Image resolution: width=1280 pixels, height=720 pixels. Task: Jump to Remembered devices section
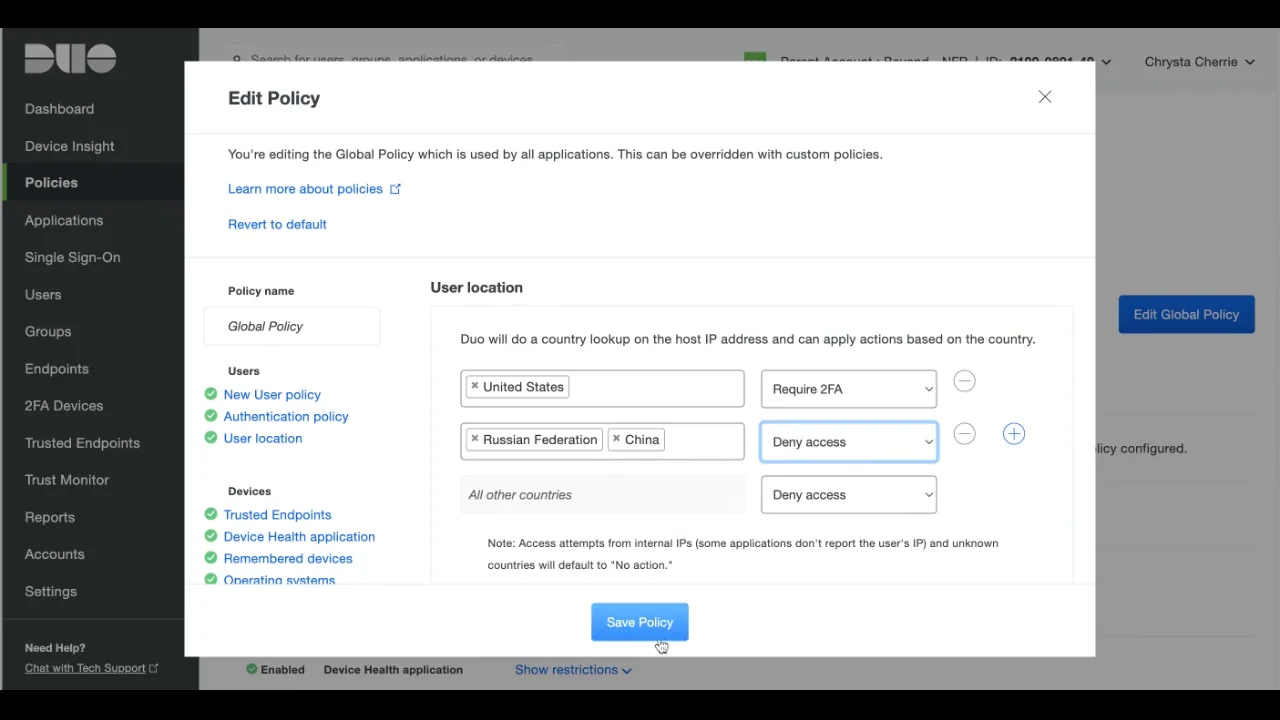pos(288,559)
